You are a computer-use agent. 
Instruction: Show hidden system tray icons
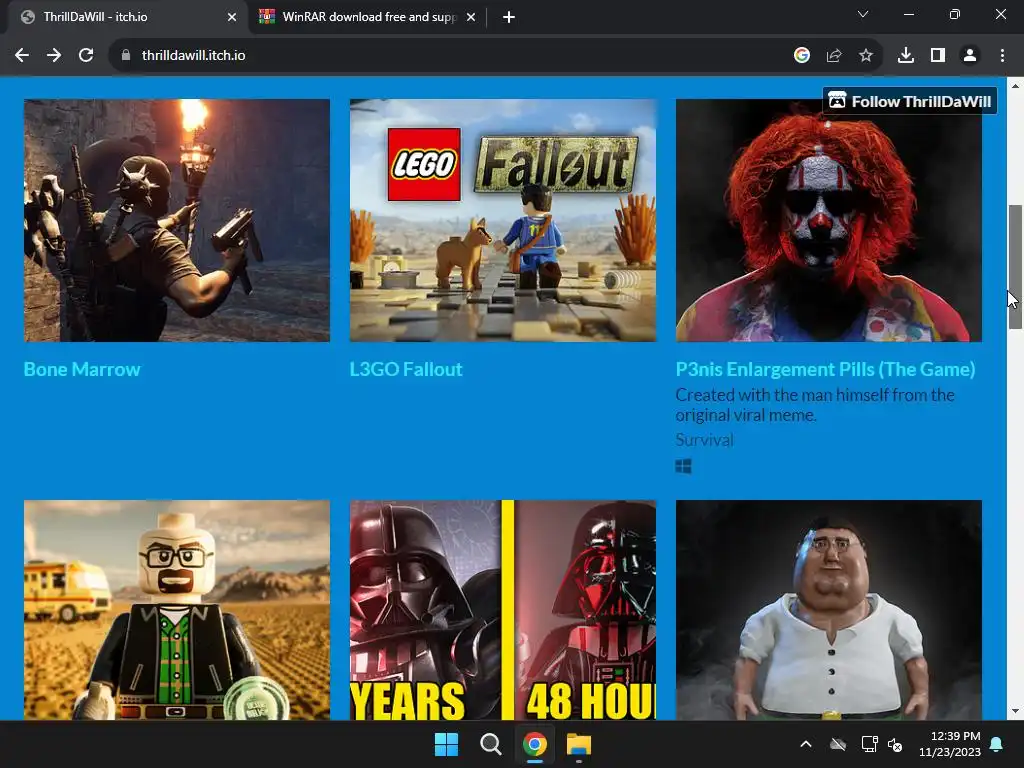coord(806,744)
